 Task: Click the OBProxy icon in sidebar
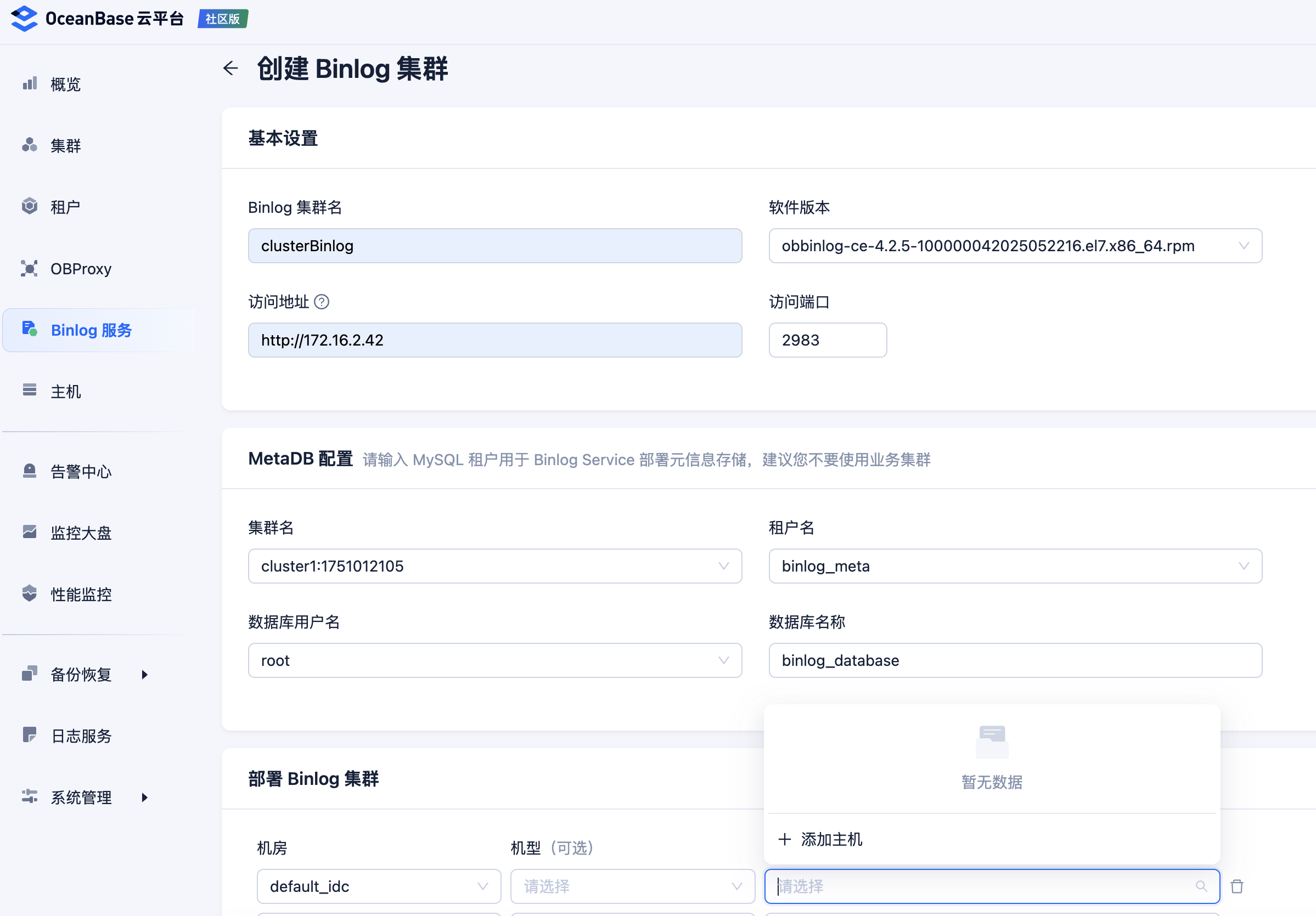[30, 268]
